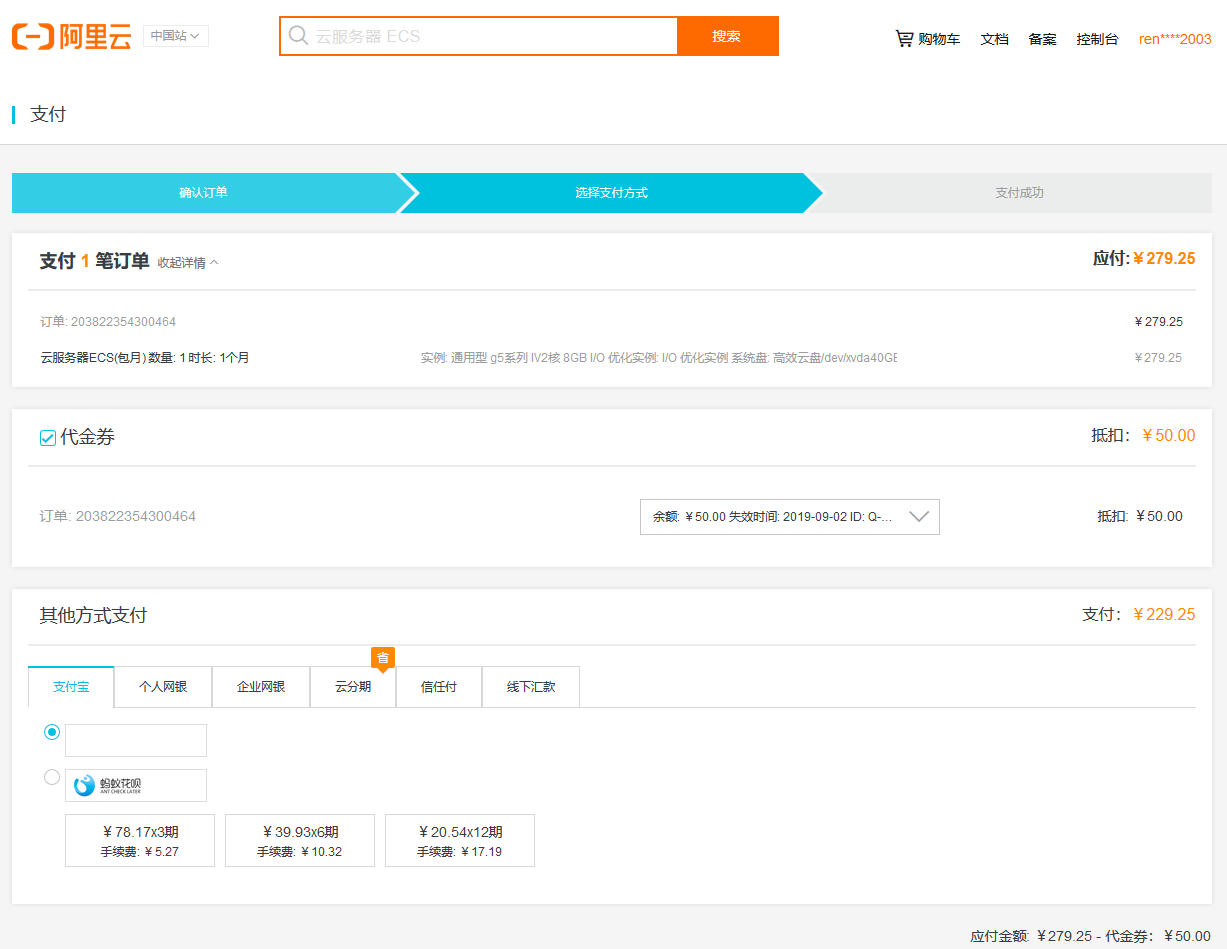Open the shopping cart icon
Screen dimensions: 1227x949
coord(904,39)
